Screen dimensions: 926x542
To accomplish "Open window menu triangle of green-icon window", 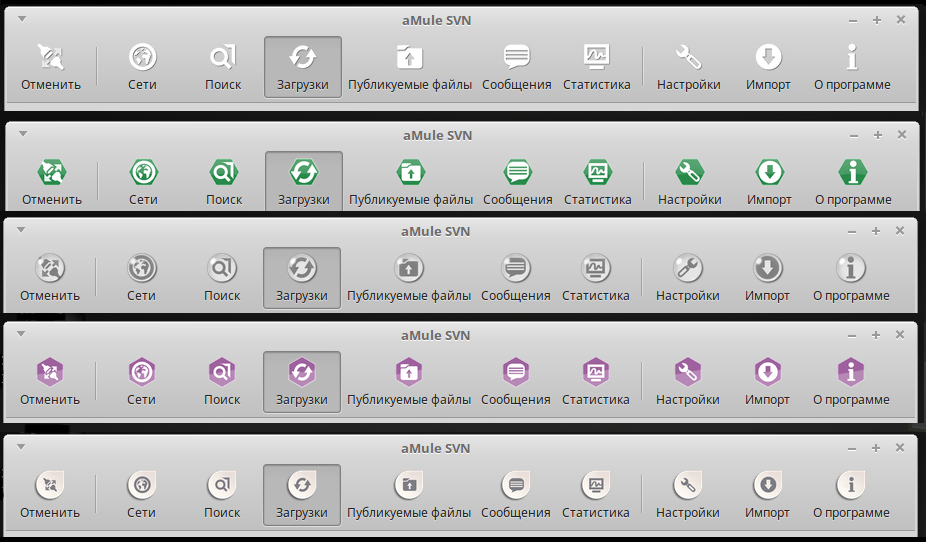I will click(23, 134).
